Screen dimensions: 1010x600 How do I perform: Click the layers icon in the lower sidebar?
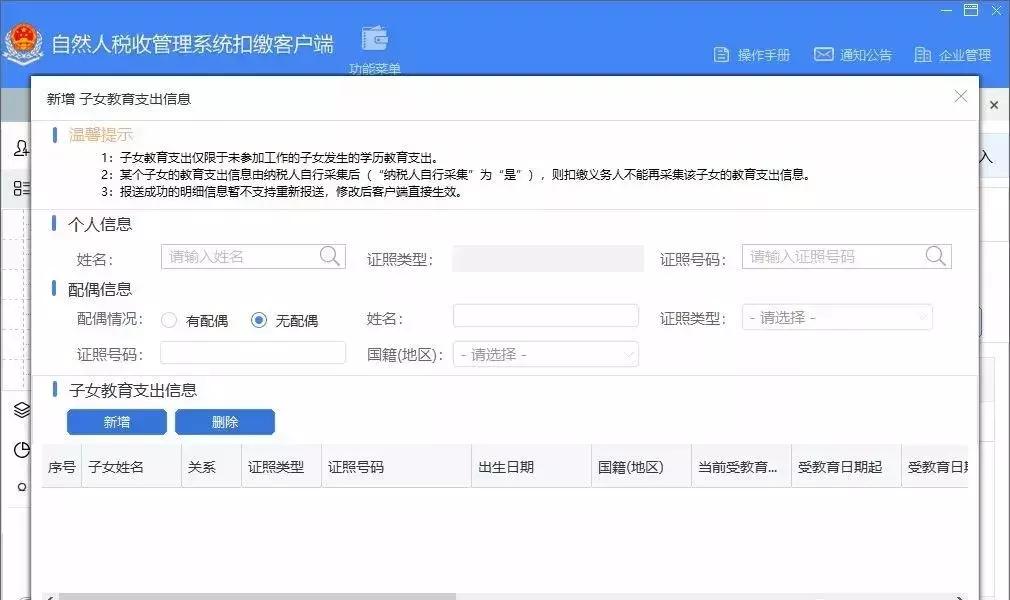click(22, 410)
